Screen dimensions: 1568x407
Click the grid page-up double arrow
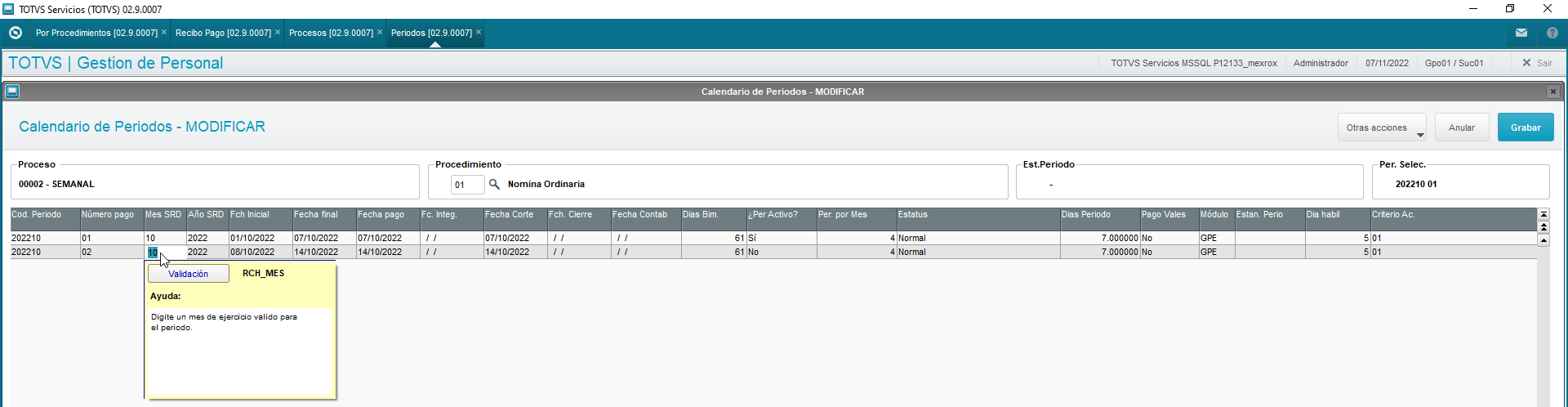tap(1543, 226)
